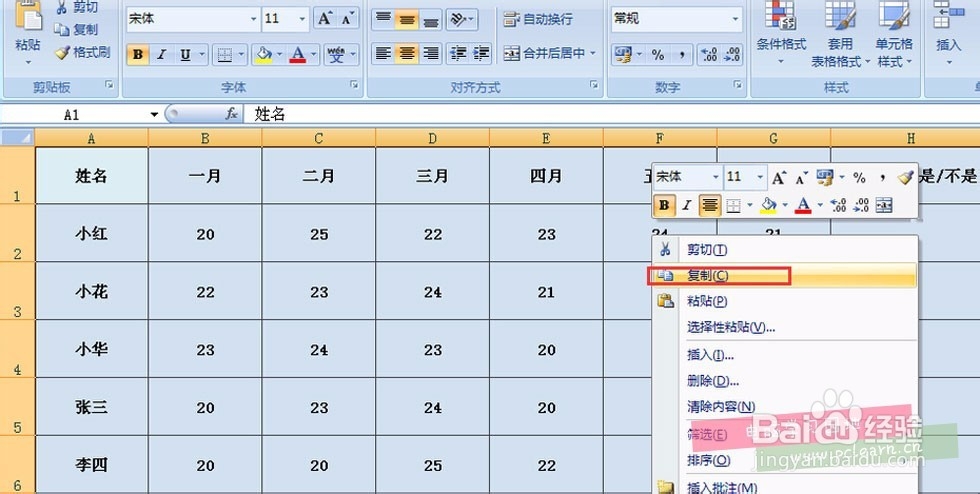Choose Cut (剪切) from the context menu

(784, 250)
